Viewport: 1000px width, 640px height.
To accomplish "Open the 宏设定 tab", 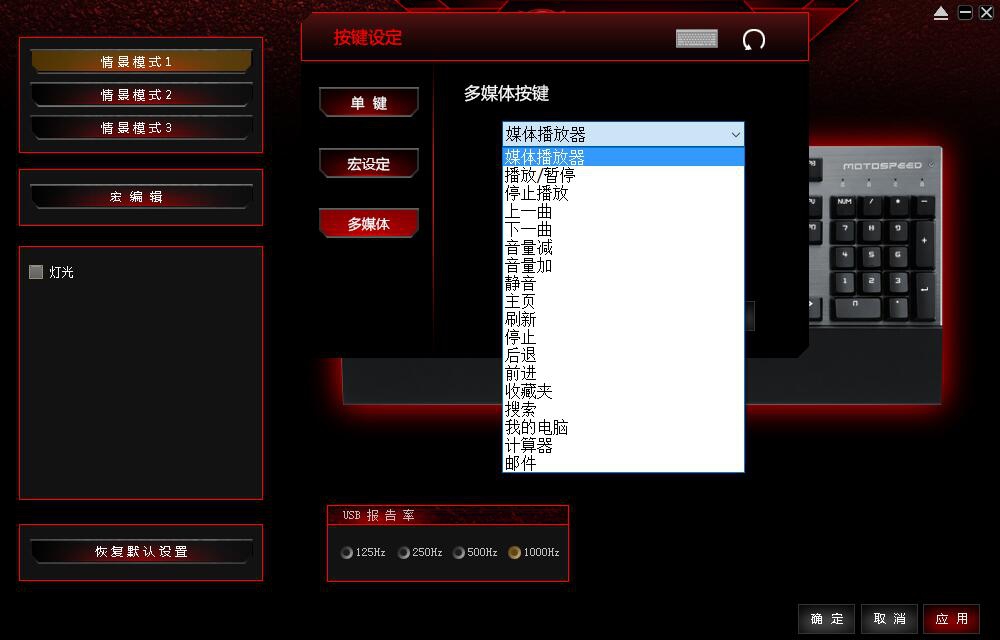I will coord(368,164).
